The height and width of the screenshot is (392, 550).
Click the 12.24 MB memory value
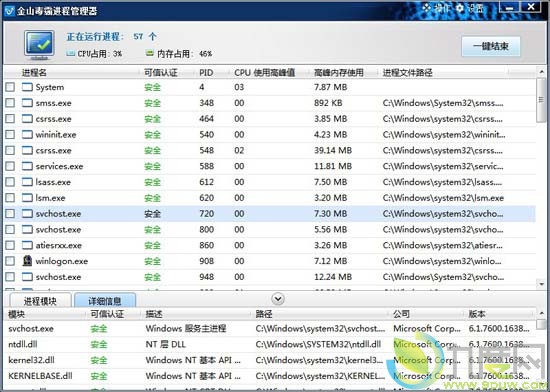pyautogui.click(x=333, y=277)
